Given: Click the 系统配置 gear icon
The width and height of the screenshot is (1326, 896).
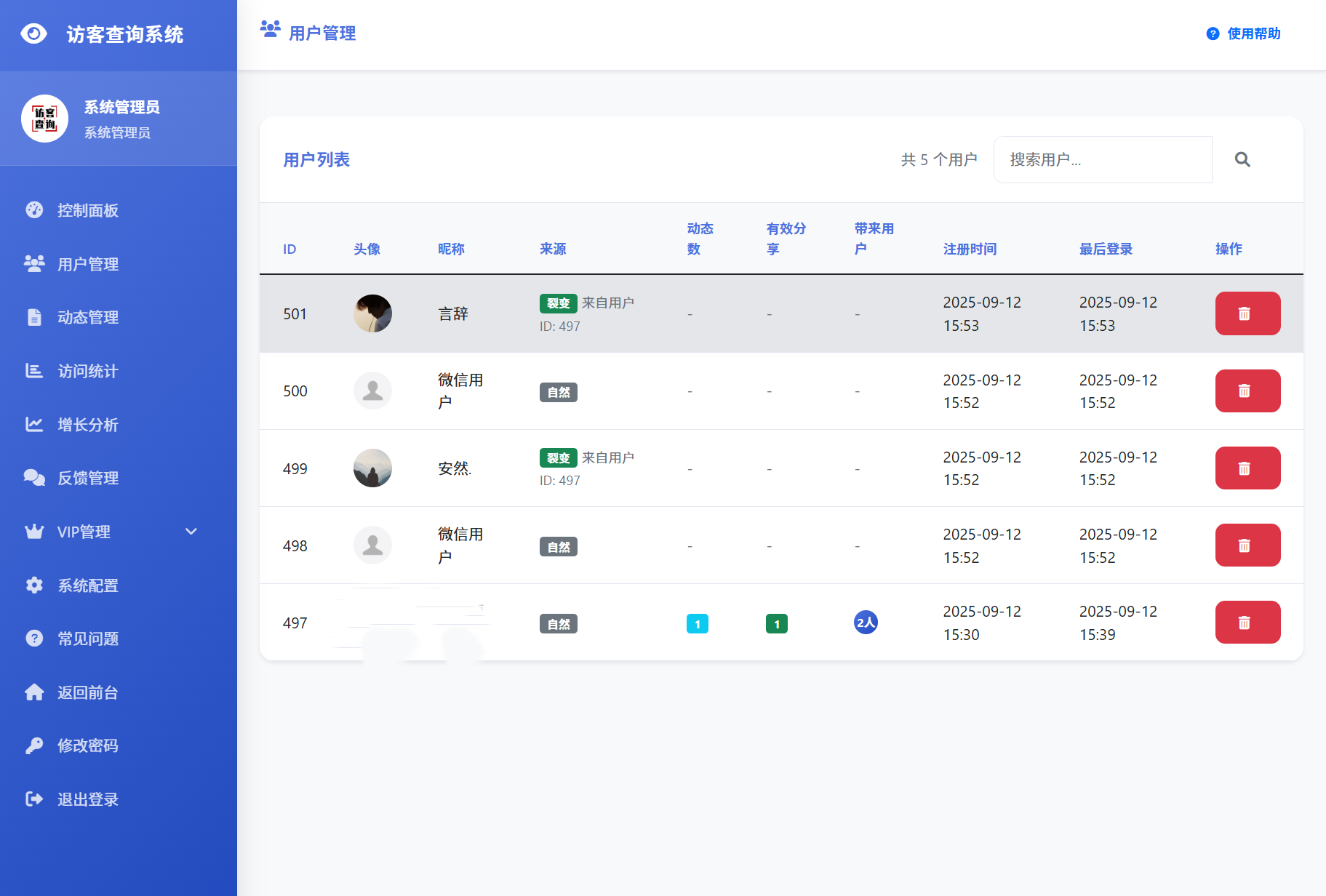Looking at the screenshot, I should point(34,585).
